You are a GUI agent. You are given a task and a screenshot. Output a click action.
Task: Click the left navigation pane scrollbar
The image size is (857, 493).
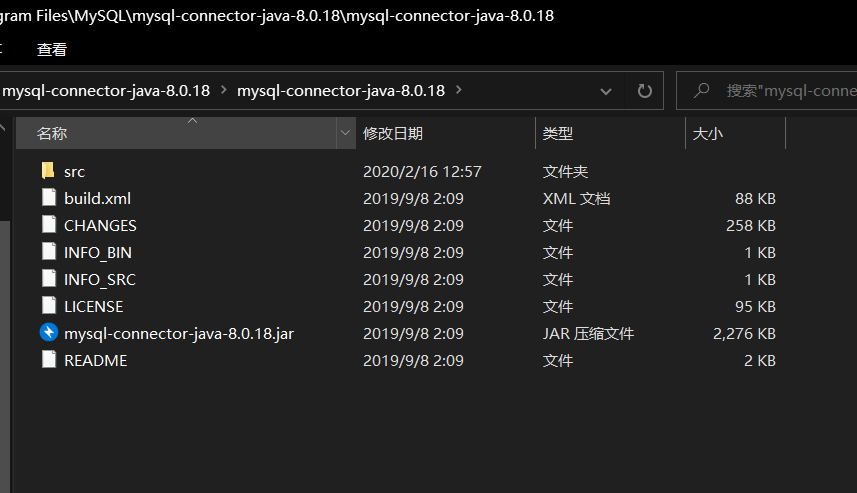point(5,355)
